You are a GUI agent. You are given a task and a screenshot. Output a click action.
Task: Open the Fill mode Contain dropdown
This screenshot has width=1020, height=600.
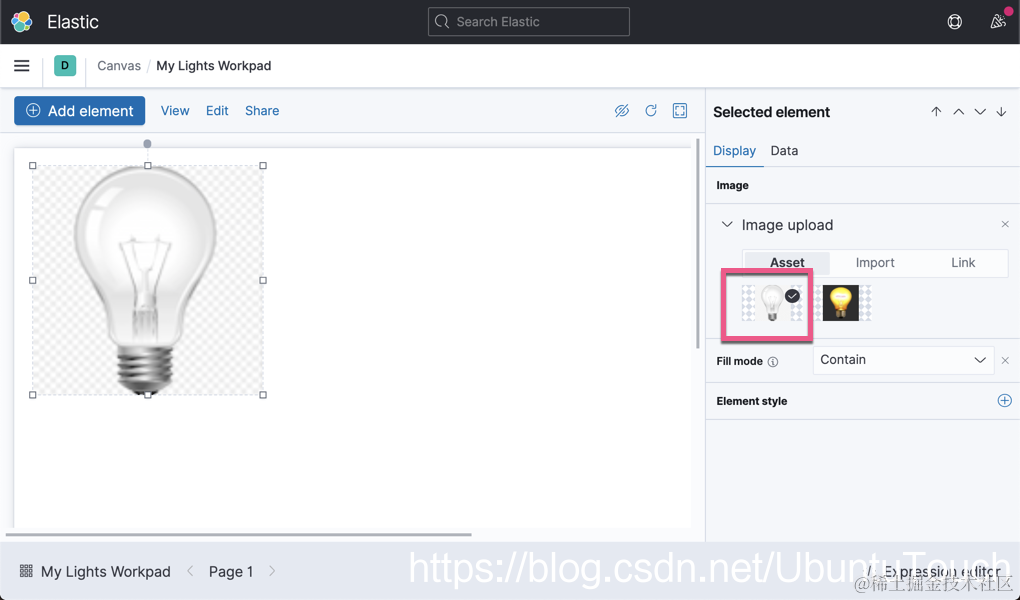(904, 360)
